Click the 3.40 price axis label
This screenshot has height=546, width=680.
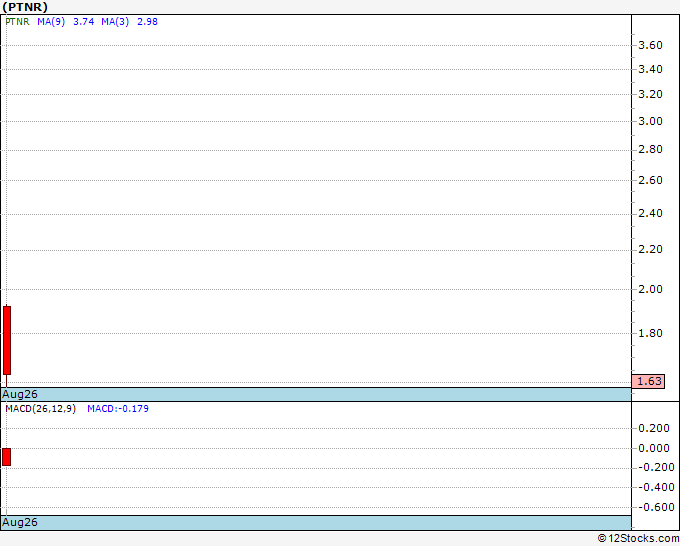651,69
